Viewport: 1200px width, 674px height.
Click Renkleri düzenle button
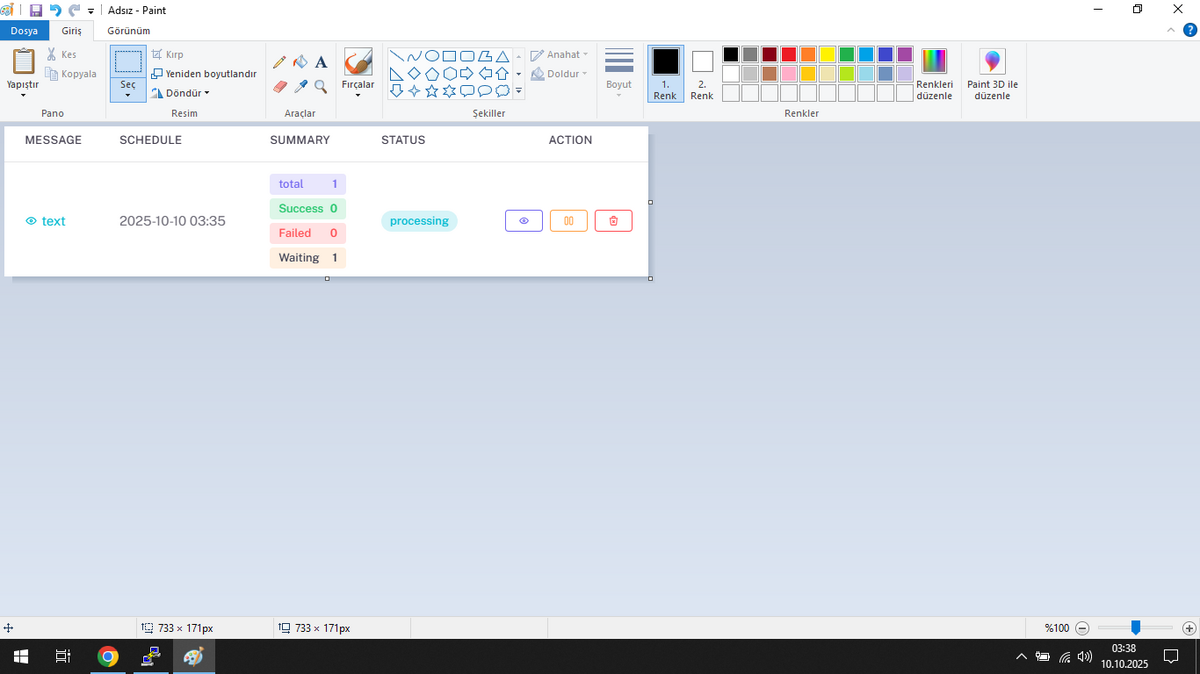tap(934, 74)
